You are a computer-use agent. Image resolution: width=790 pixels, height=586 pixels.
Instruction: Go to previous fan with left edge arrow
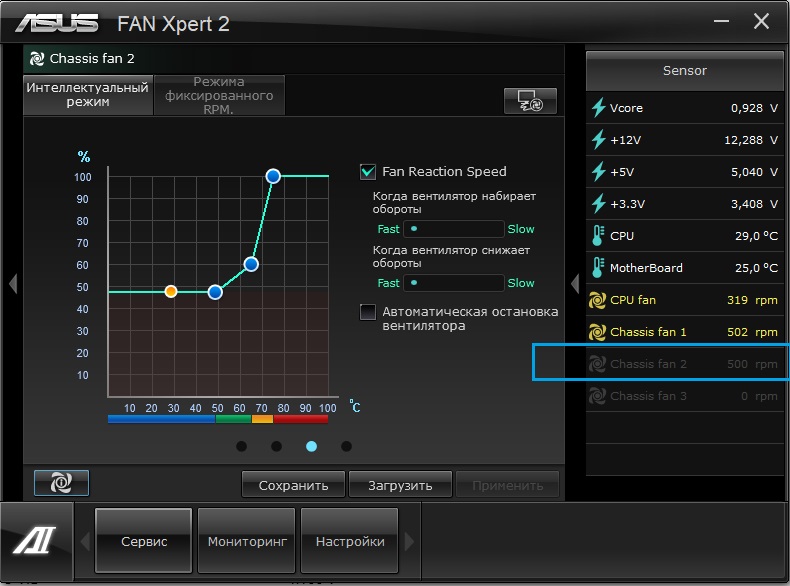(x=13, y=283)
